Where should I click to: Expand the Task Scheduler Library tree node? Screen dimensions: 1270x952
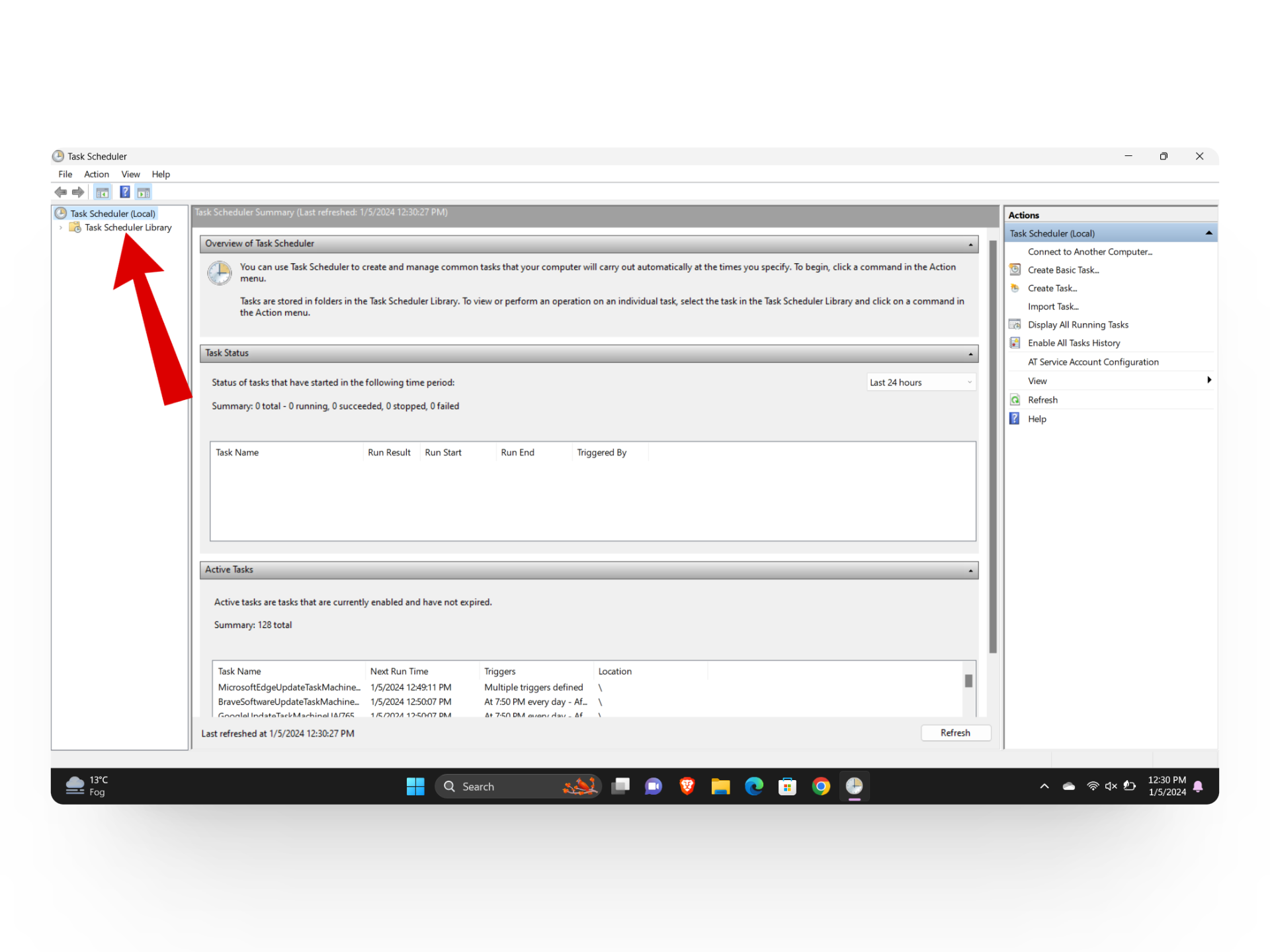tap(61, 227)
